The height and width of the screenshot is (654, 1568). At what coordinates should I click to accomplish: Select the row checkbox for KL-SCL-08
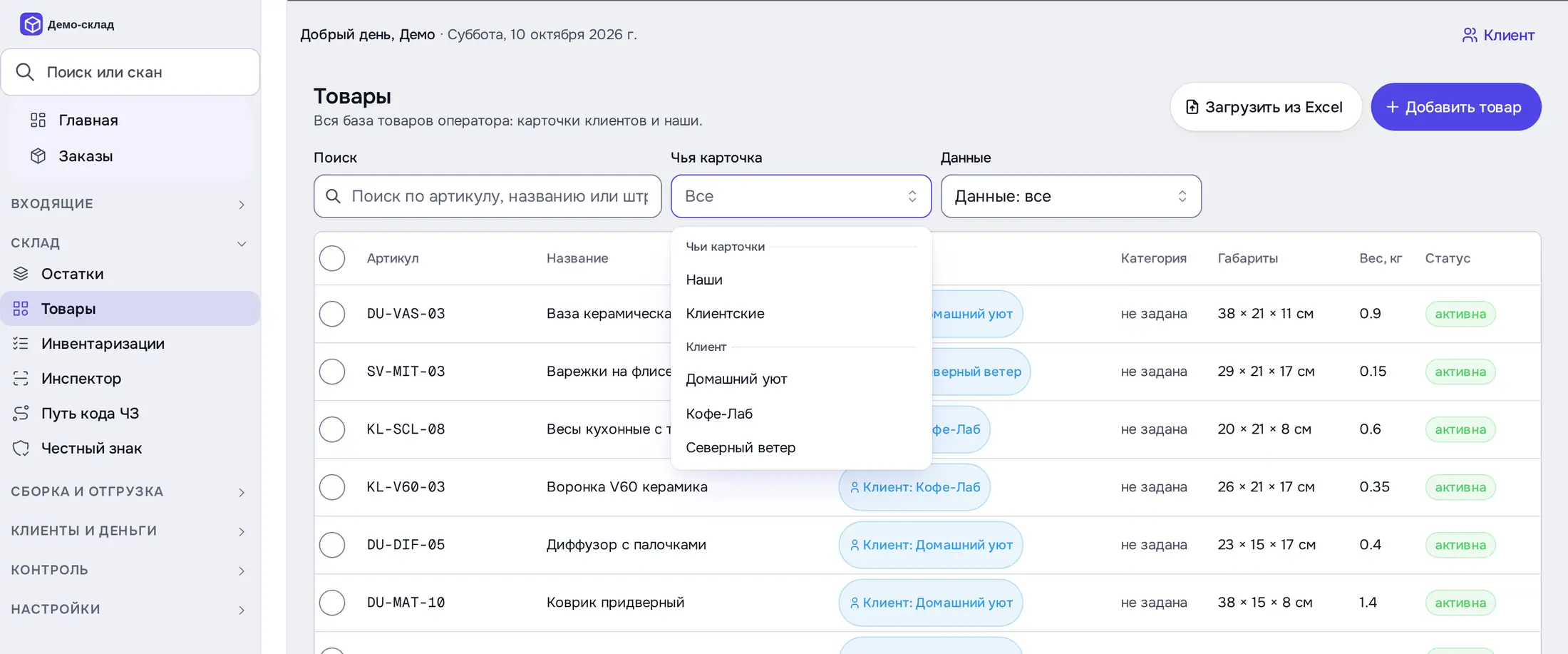(332, 429)
